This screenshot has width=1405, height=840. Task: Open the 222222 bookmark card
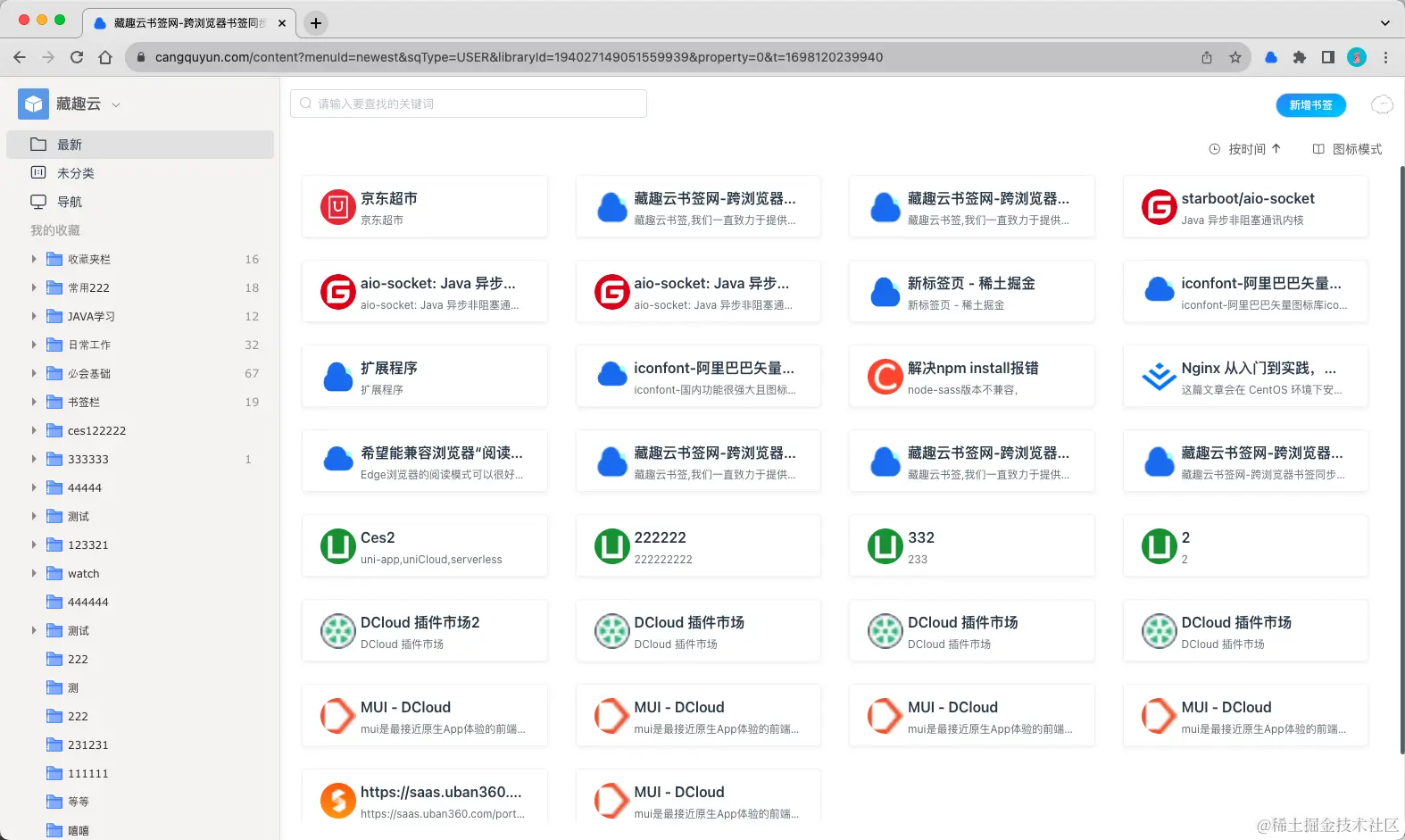[x=699, y=546]
